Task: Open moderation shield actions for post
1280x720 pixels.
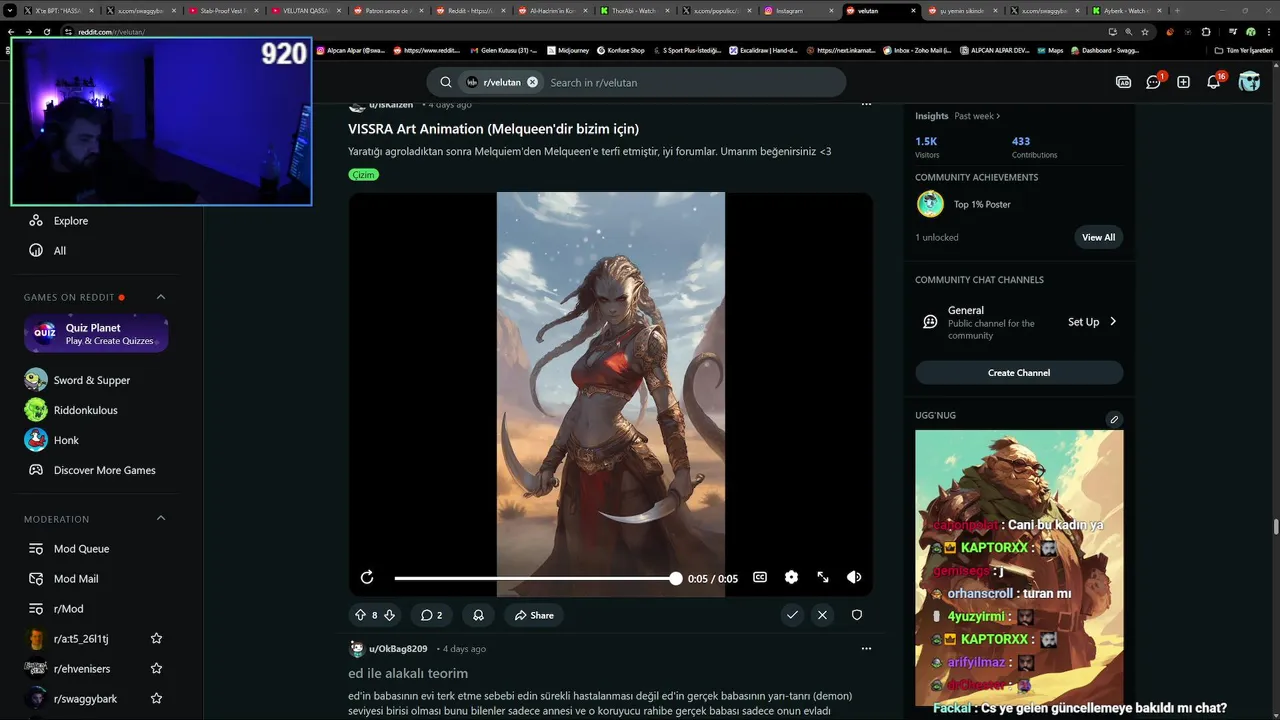Action: pos(856,615)
